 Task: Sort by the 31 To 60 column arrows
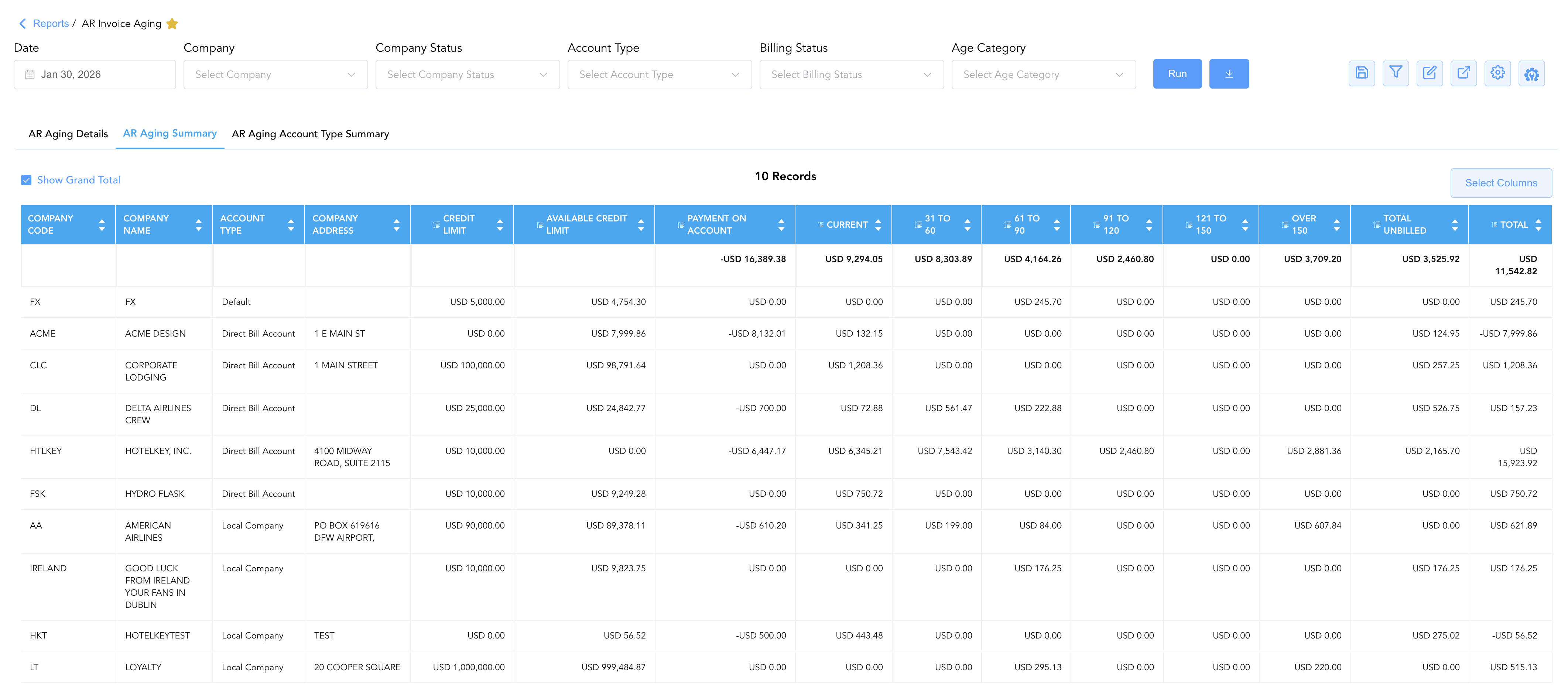click(967, 225)
